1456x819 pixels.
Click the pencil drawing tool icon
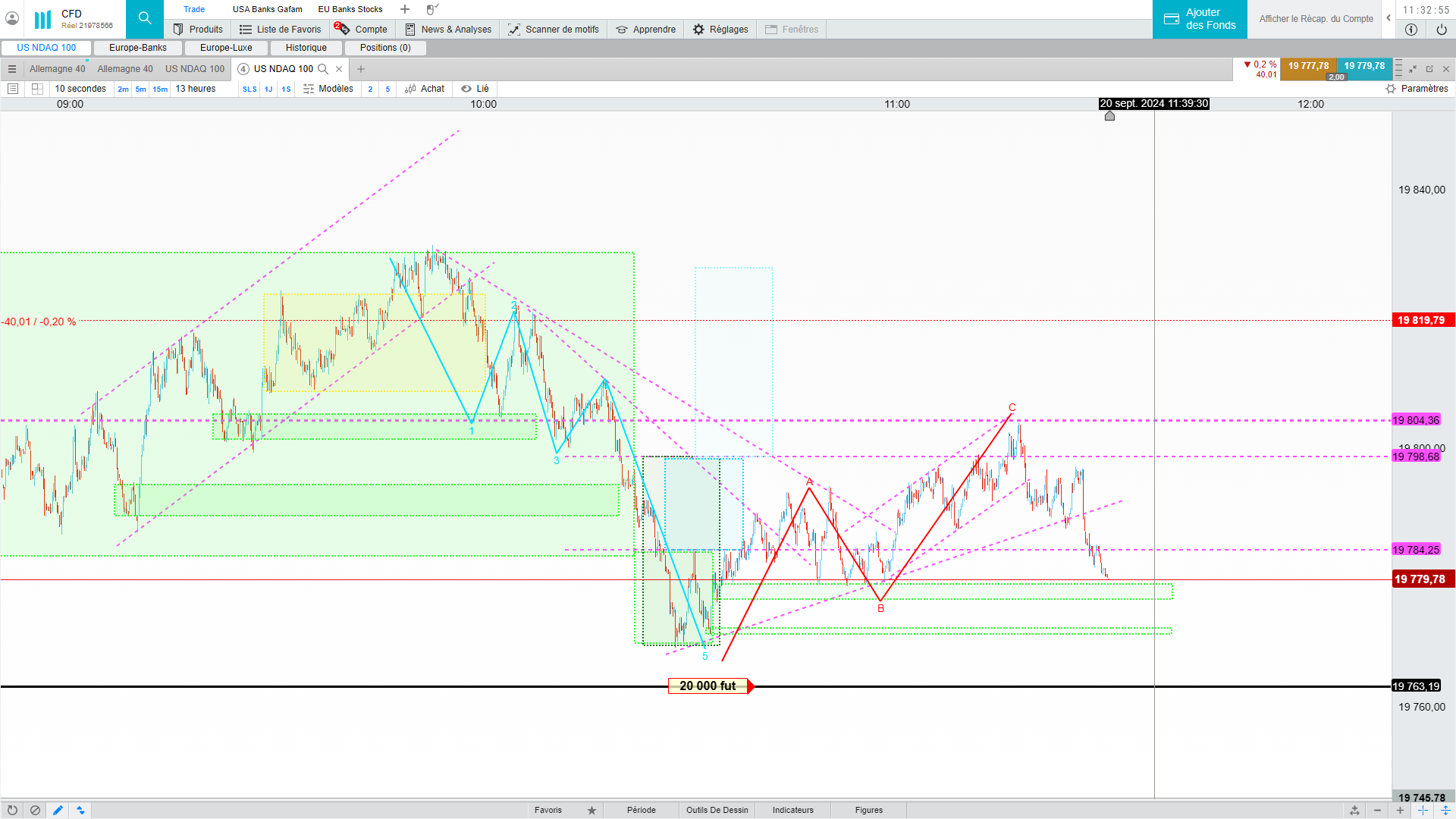(x=58, y=810)
